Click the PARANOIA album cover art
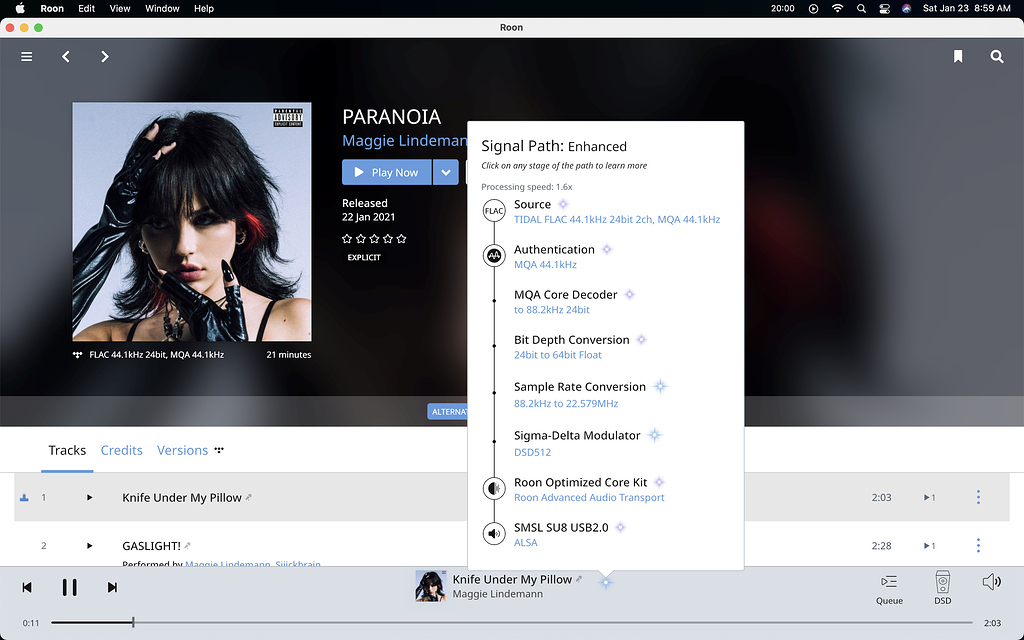This screenshot has height=640, width=1024. click(191, 221)
